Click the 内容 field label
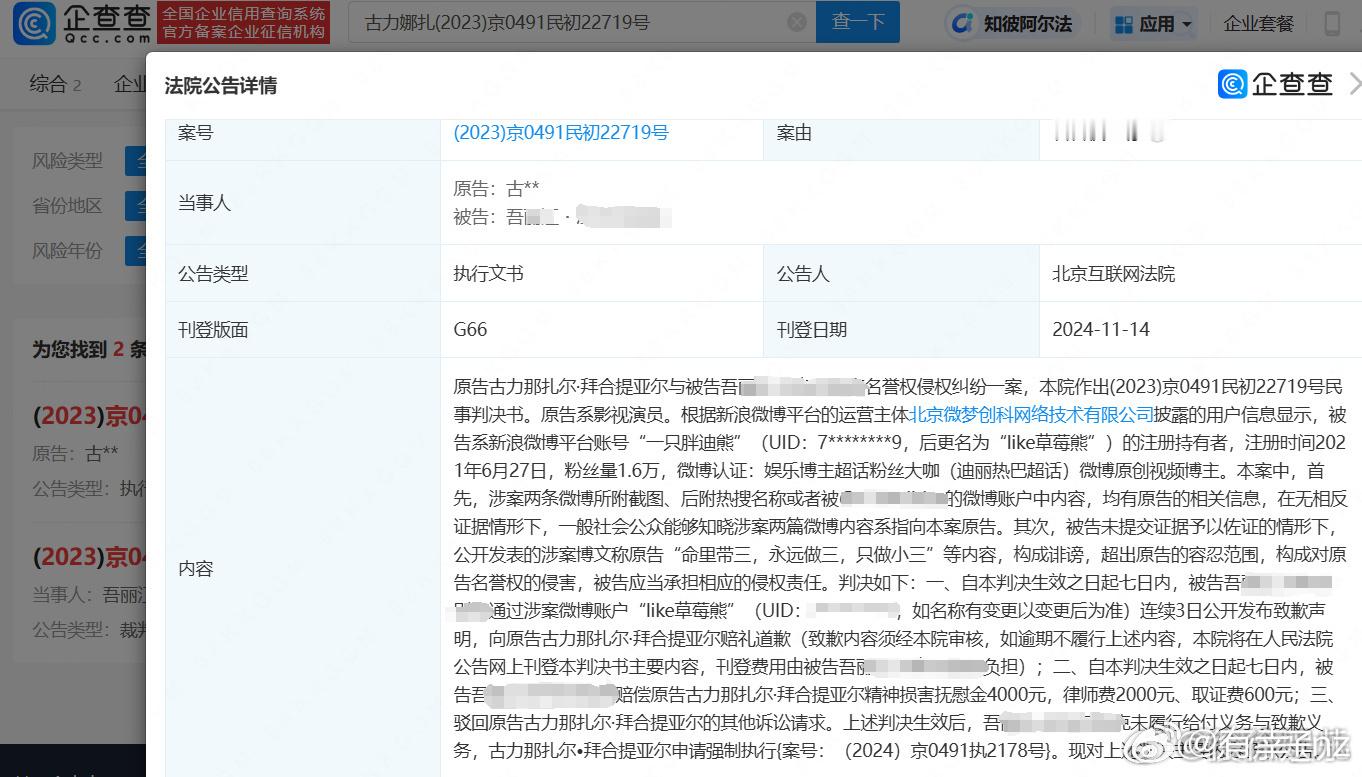The image size is (1362, 777). [195, 568]
